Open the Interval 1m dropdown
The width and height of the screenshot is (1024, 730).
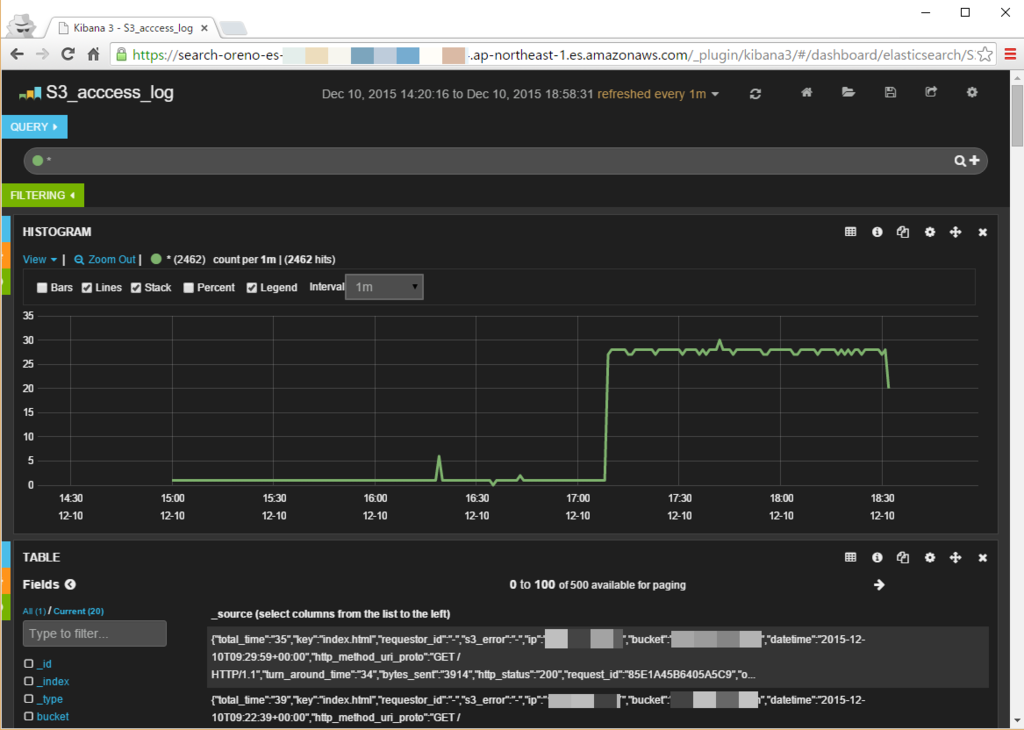tap(384, 287)
